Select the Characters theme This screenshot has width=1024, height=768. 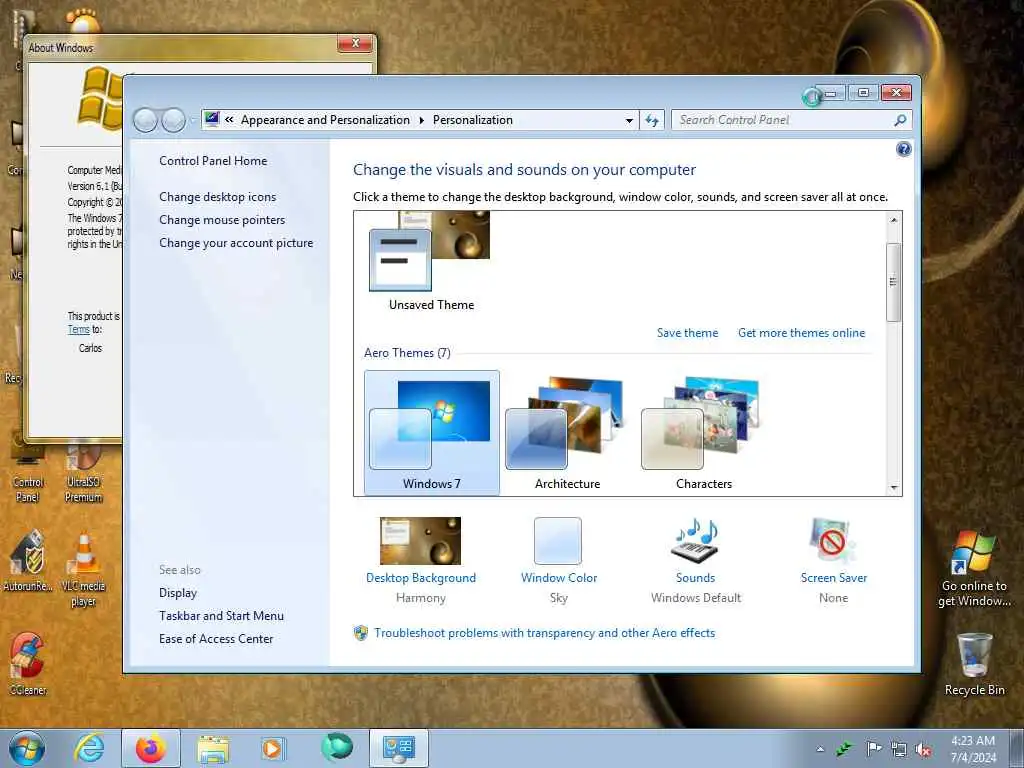click(x=703, y=433)
